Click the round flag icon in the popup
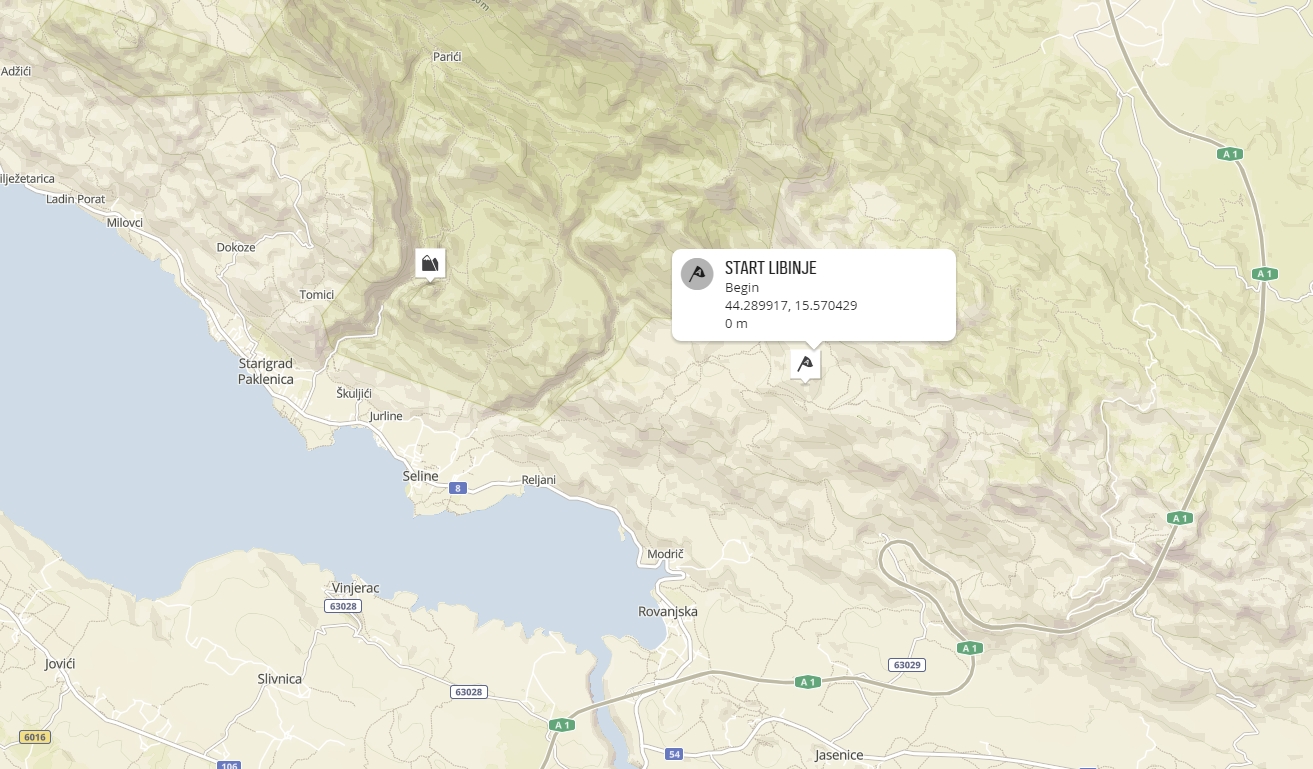 (697, 274)
